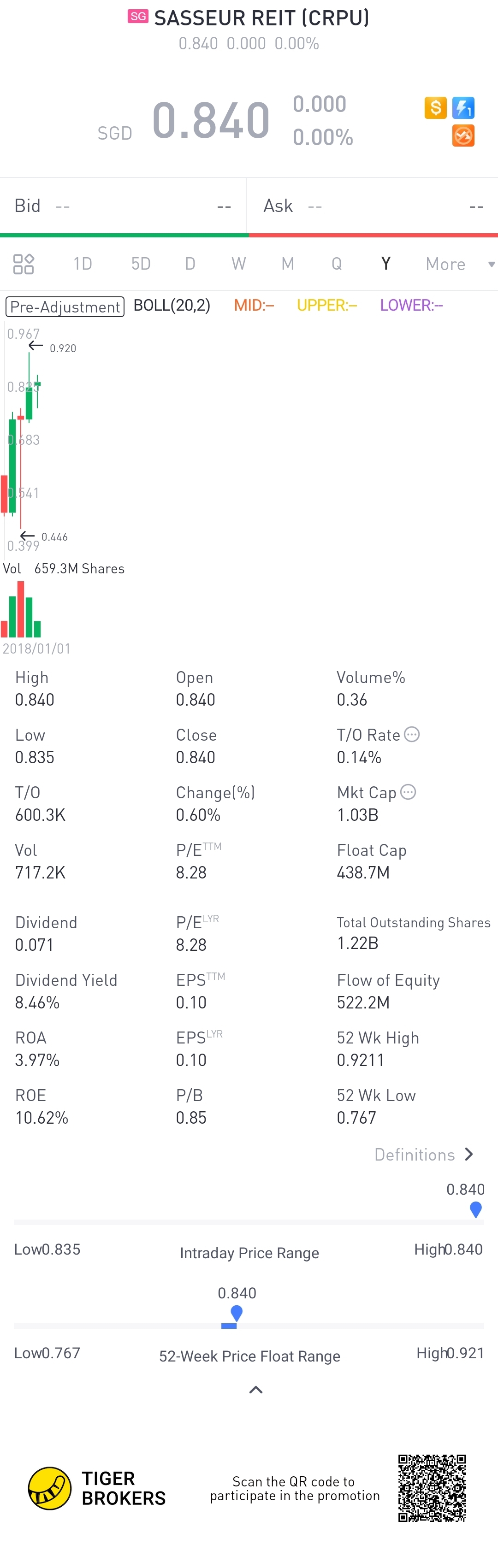Click the info icon next to T/O Rate
The image size is (498, 1568).
412,734
